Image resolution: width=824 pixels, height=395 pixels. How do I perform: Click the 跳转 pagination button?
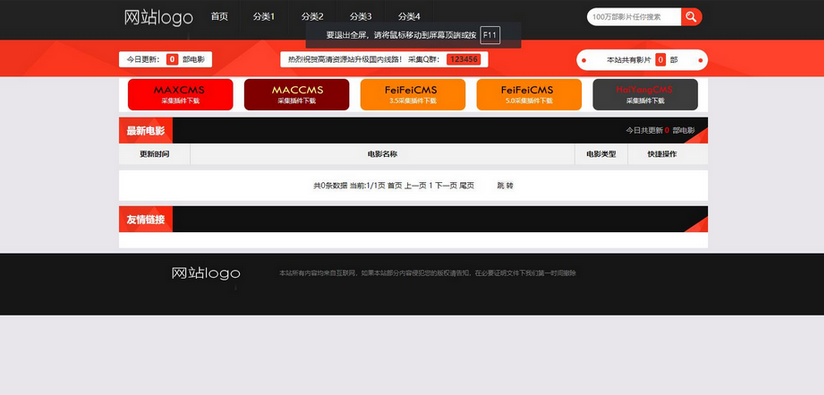pyautogui.click(x=505, y=185)
